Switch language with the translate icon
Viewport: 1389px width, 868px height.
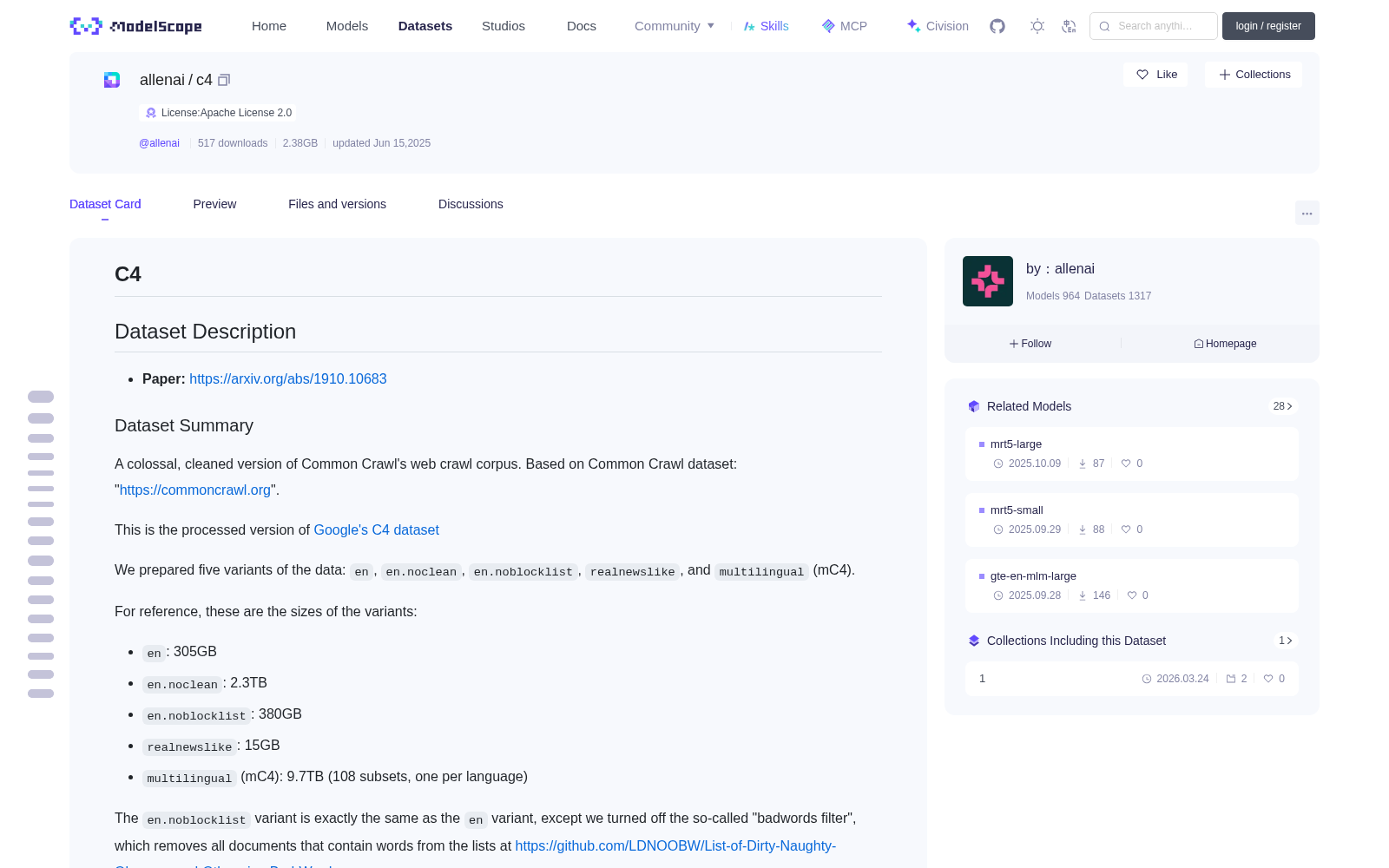click(1070, 26)
